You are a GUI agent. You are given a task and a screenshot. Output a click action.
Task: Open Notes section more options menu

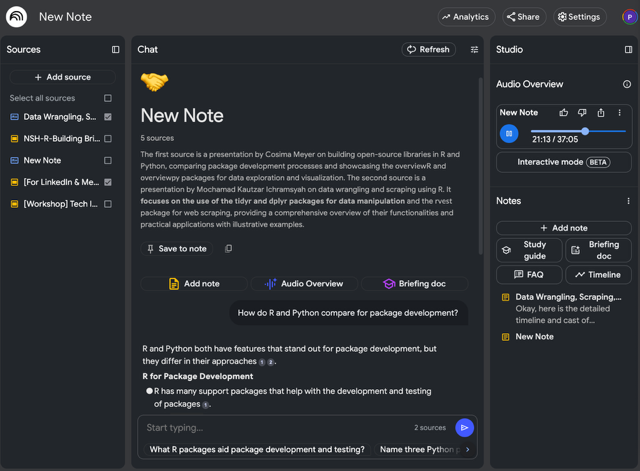click(x=628, y=201)
